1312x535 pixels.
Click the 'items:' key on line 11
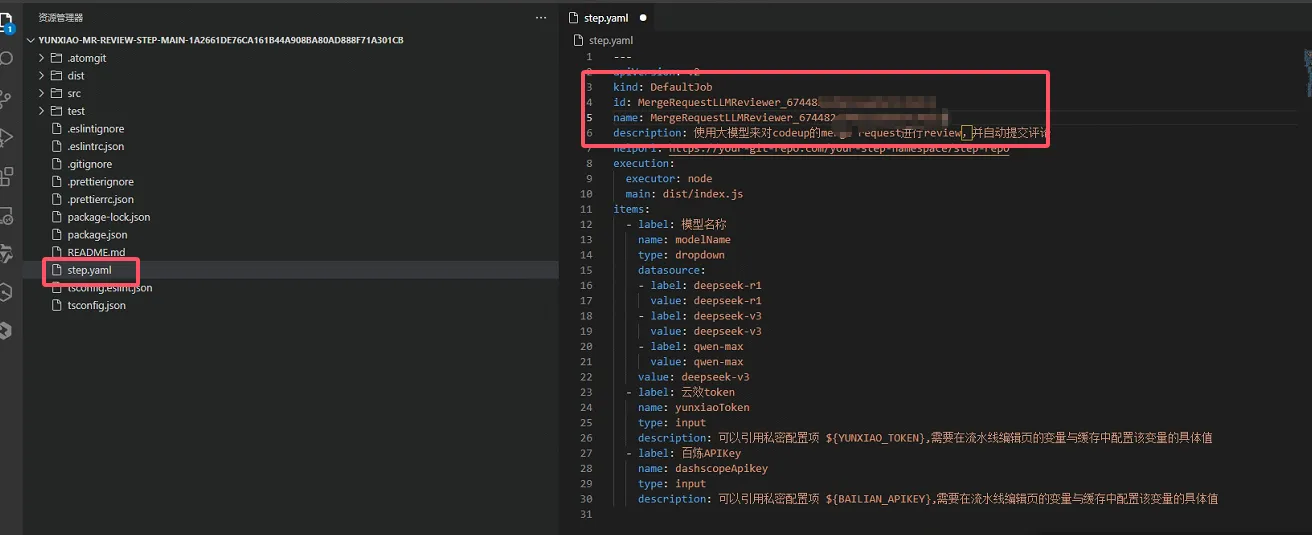631,209
